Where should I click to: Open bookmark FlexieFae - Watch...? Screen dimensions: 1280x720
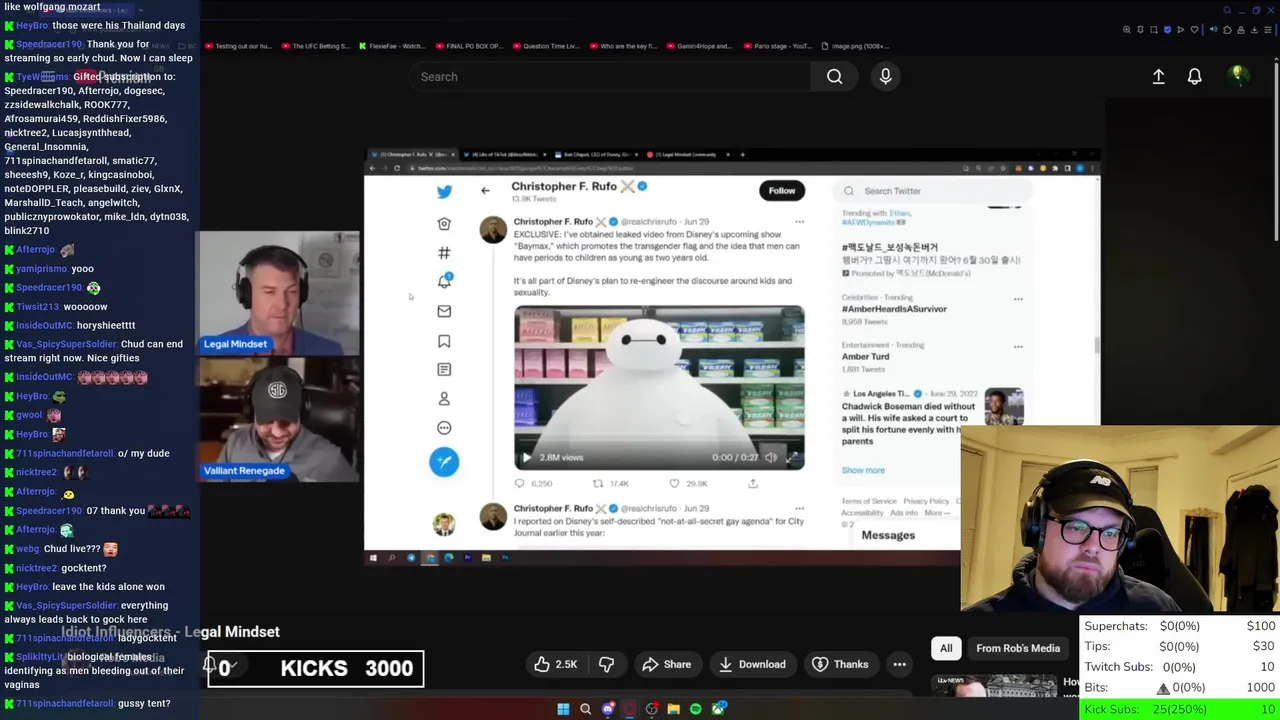(392, 46)
